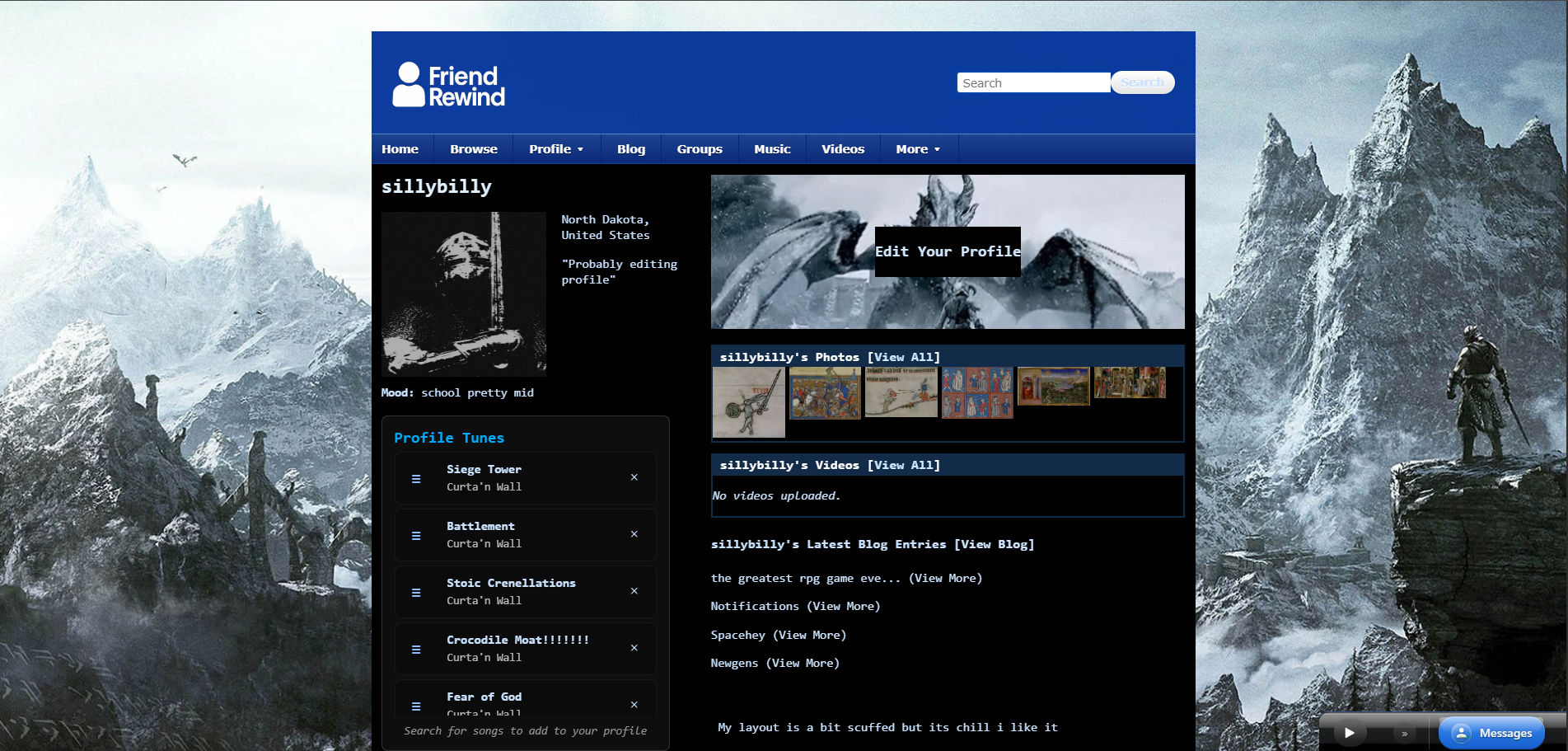Select the Stoic Crenellations song title
Image resolution: width=1568 pixels, height=751 pixels.
coord(511,583)
